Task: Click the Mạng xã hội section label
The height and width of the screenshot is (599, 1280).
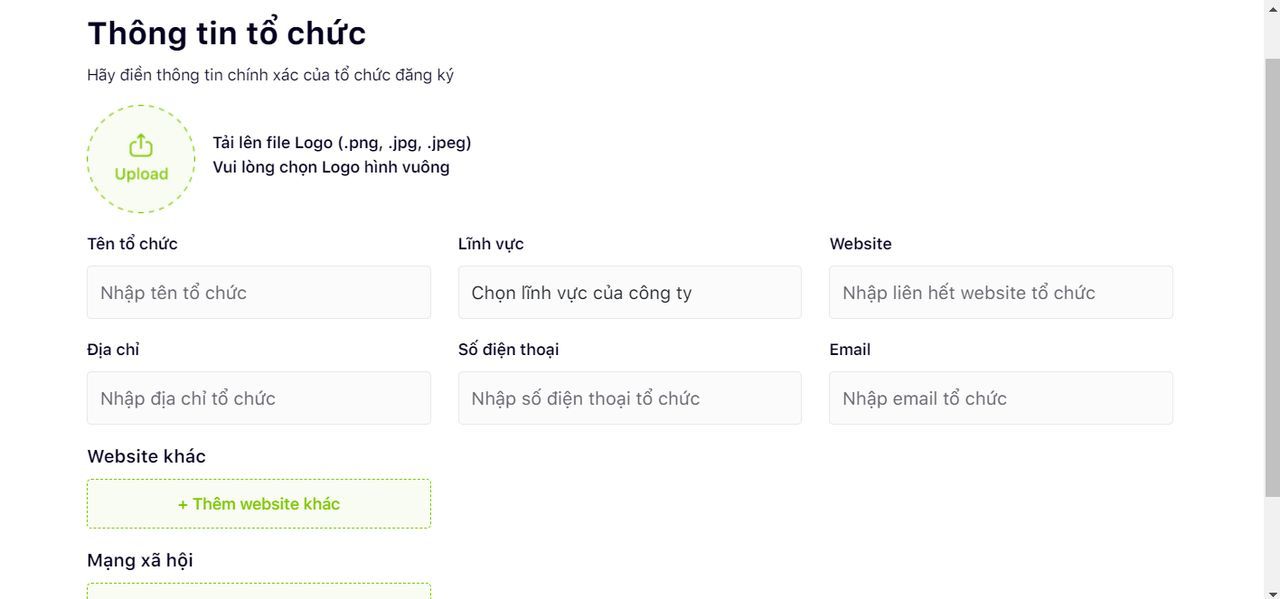Action: click(x=140, y=560)
